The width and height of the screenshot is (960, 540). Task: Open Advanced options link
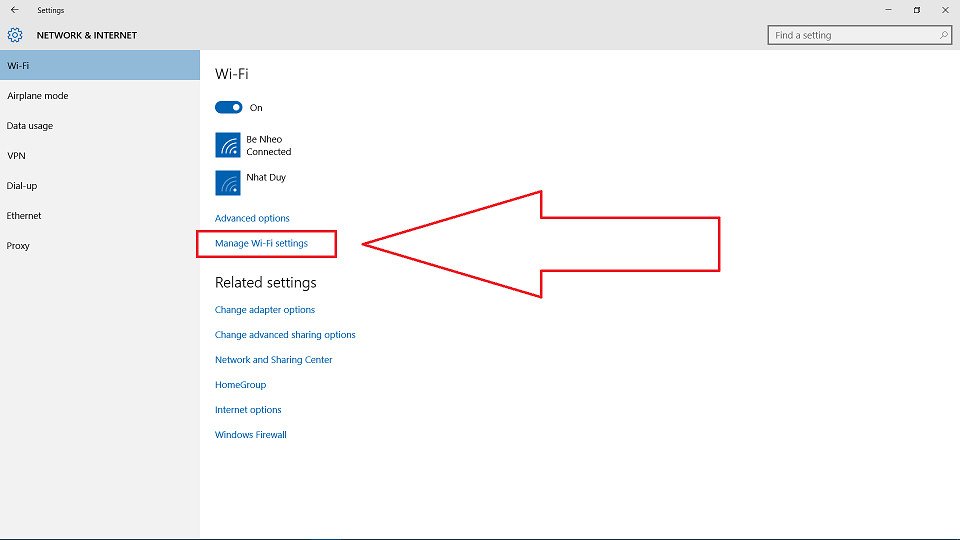[x=252, y=218]
